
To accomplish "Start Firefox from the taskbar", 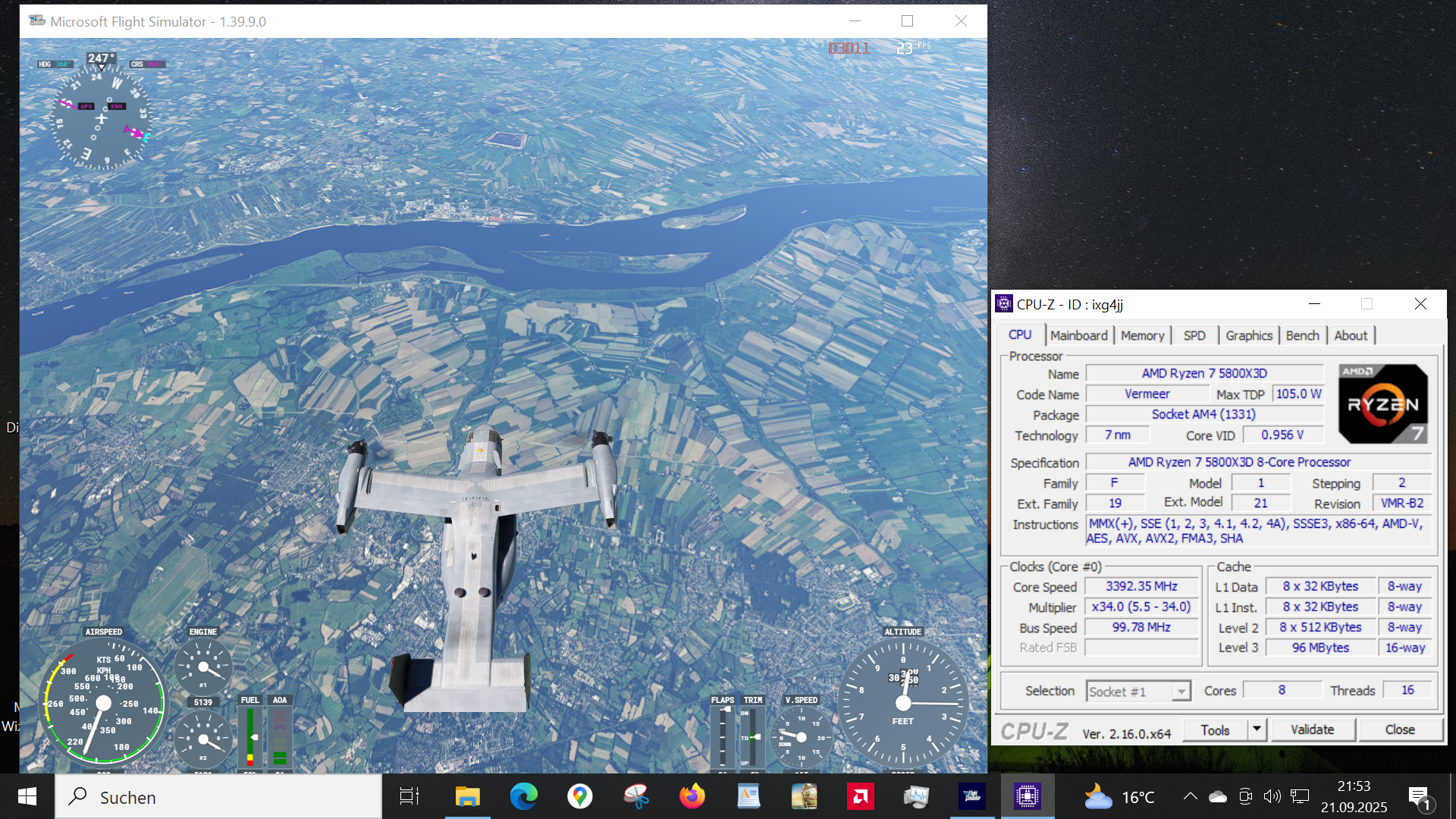I will point(692,796).
